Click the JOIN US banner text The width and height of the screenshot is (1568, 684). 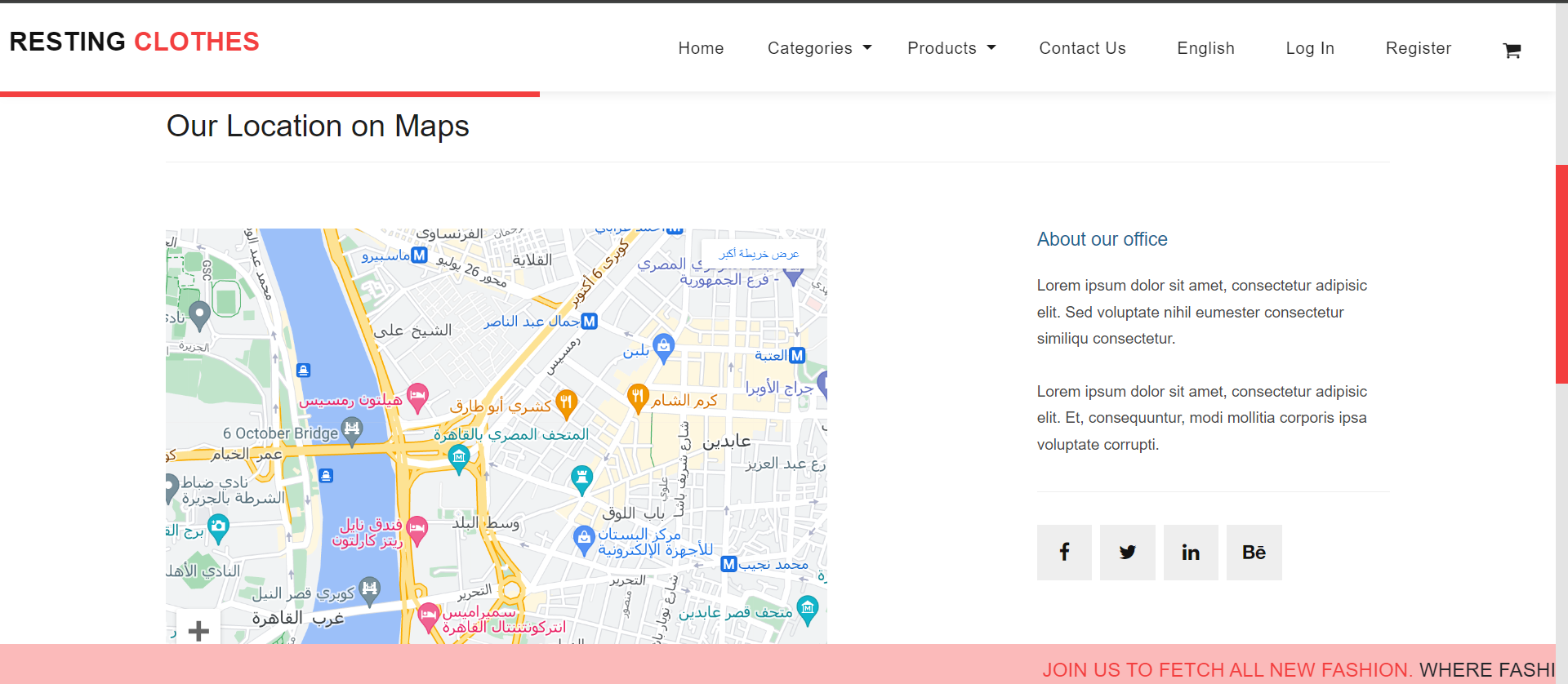click(x=1226, y=669)
